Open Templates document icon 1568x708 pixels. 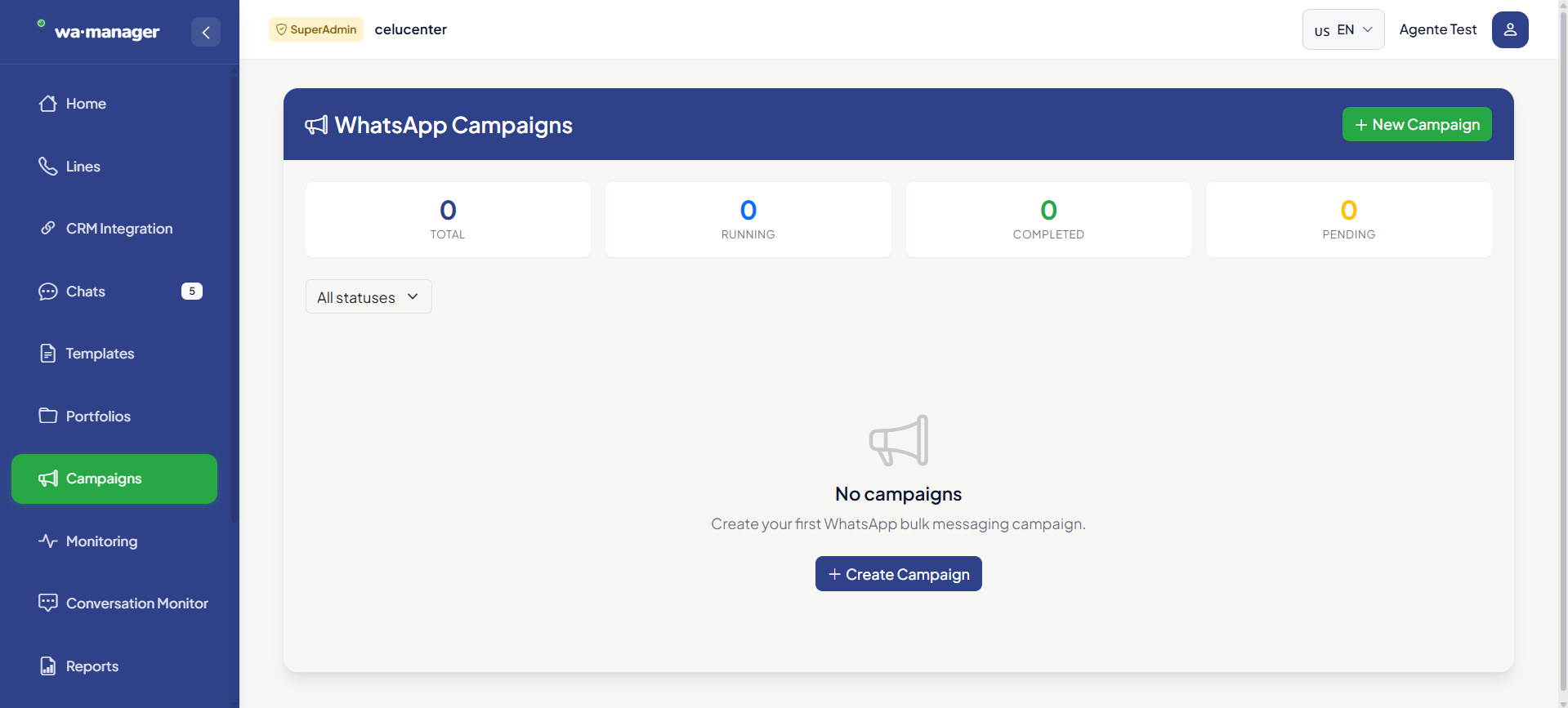tap(48, 354)
